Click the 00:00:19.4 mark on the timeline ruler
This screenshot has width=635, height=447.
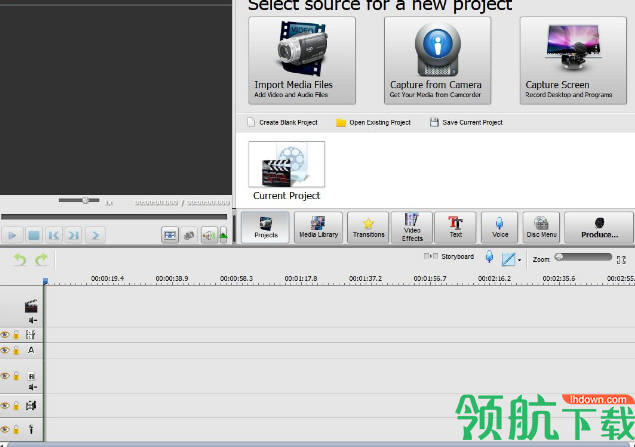(107, 279)
